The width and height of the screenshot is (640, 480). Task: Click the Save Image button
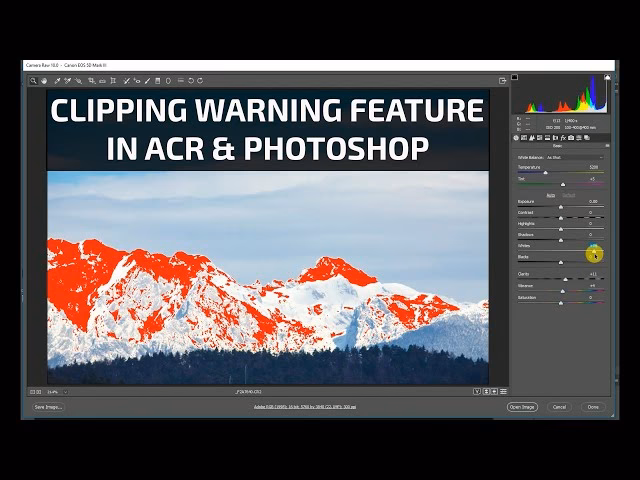click(48, 407)
